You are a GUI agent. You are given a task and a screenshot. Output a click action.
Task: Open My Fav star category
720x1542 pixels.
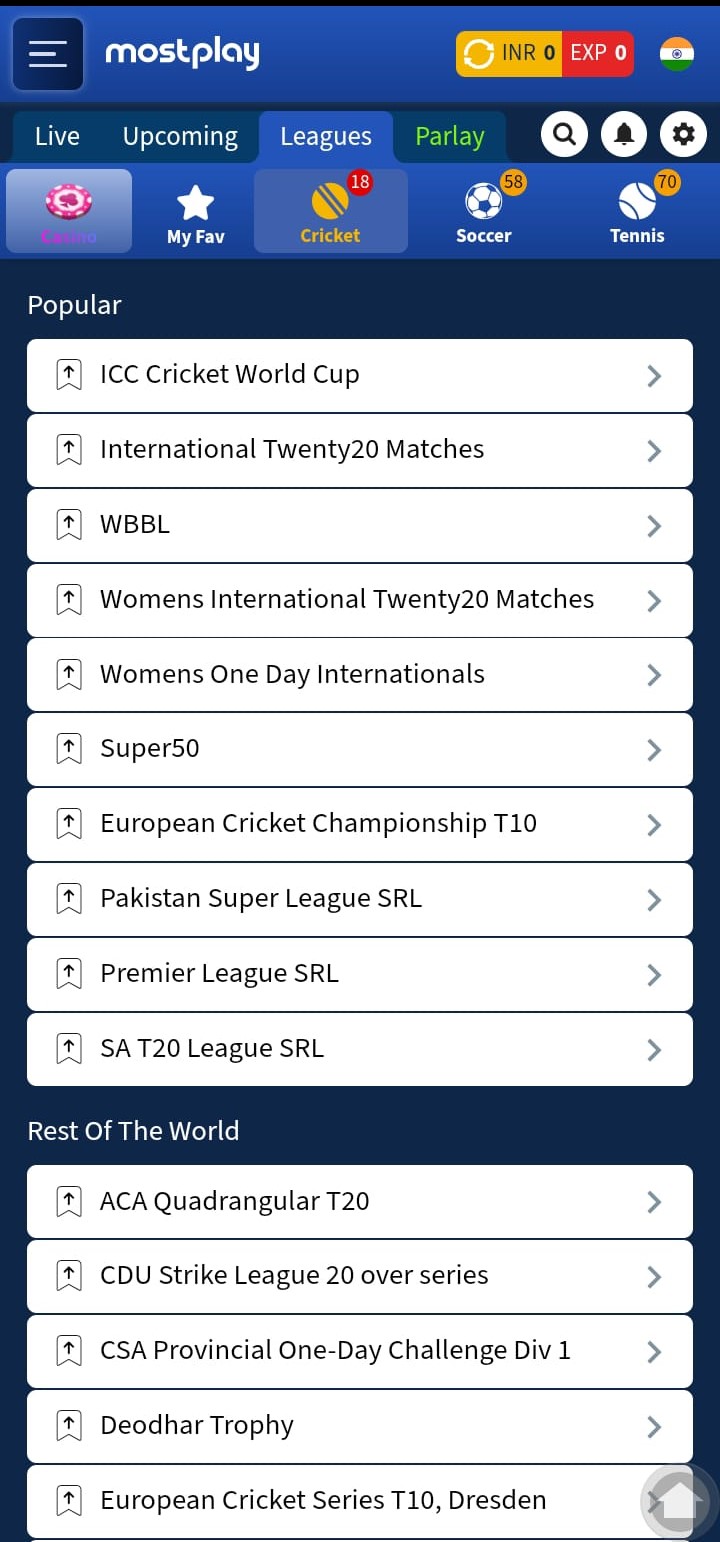click(x=195, y=211)
